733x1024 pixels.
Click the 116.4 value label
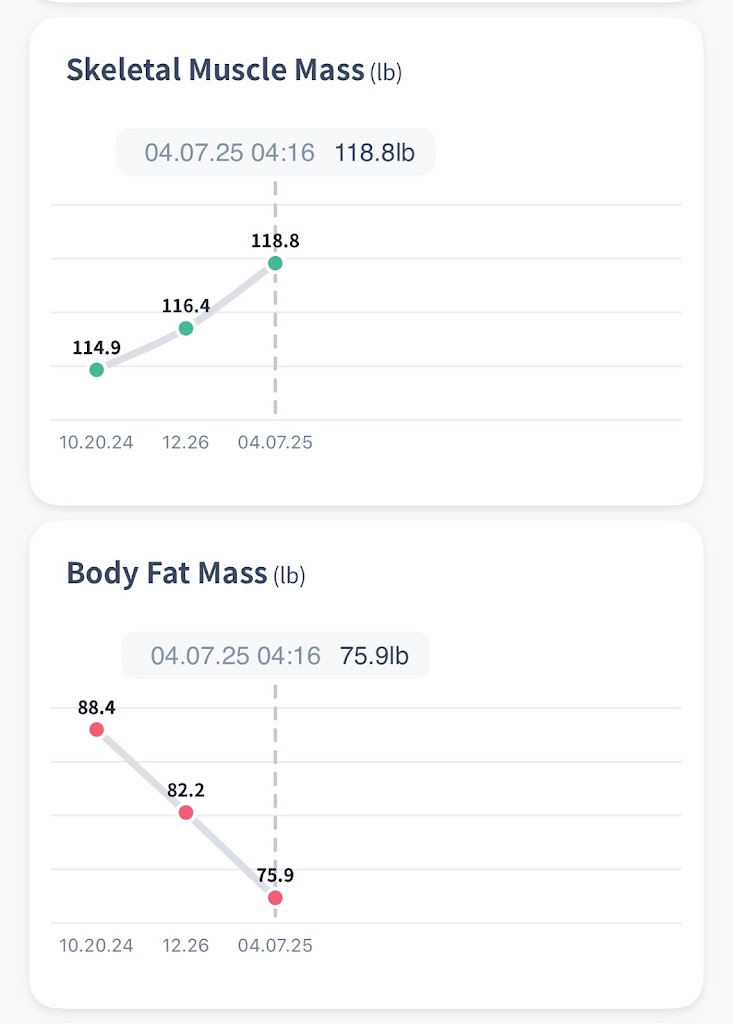[186, 306]
